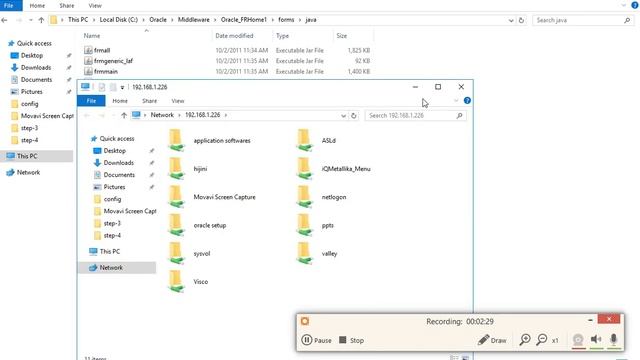Open the Movavi Screen Capture shared folder
This screenshot has width=640, height=360.
[212, 197]
